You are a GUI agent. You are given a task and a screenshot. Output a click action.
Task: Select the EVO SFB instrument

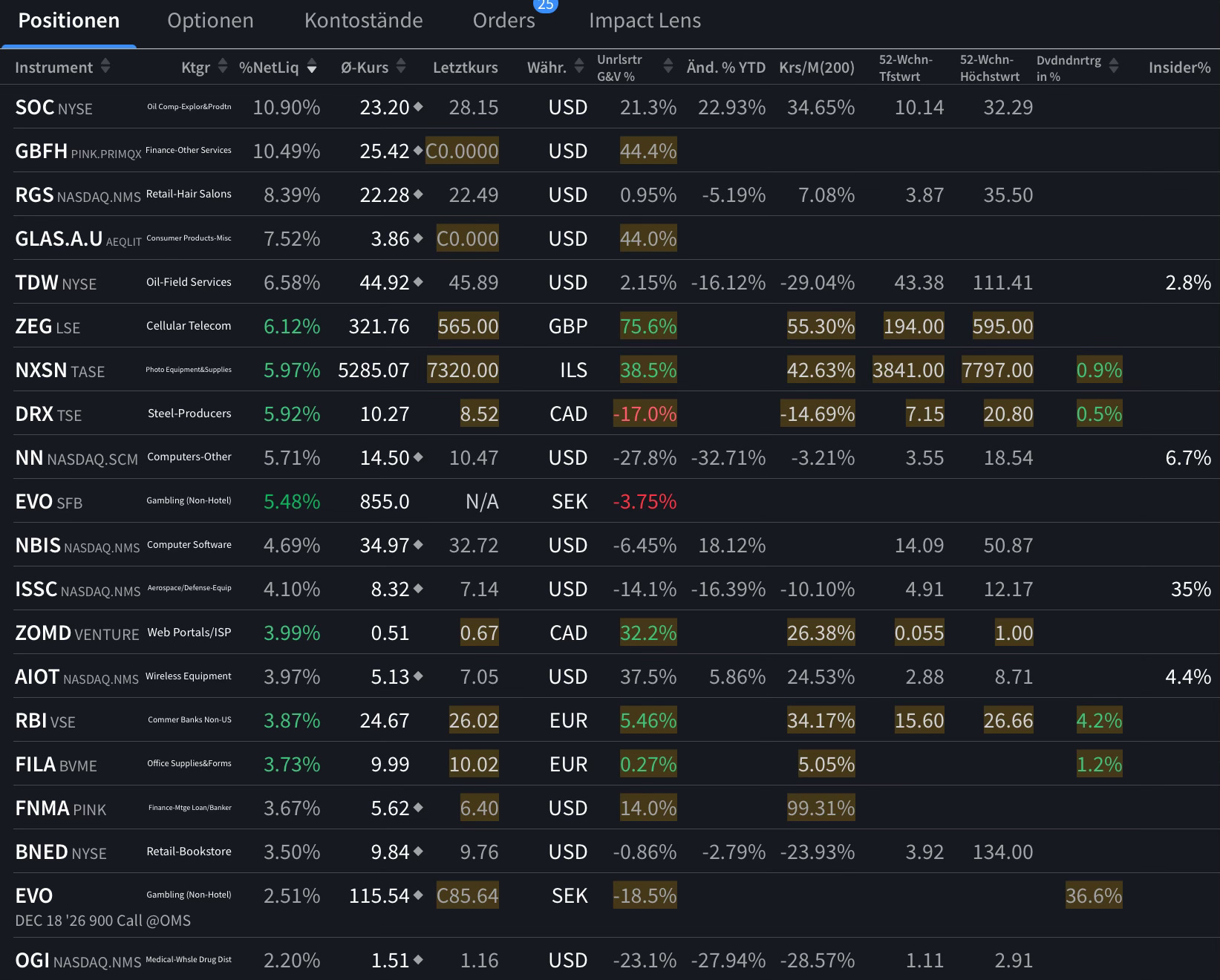pos(49,502)
